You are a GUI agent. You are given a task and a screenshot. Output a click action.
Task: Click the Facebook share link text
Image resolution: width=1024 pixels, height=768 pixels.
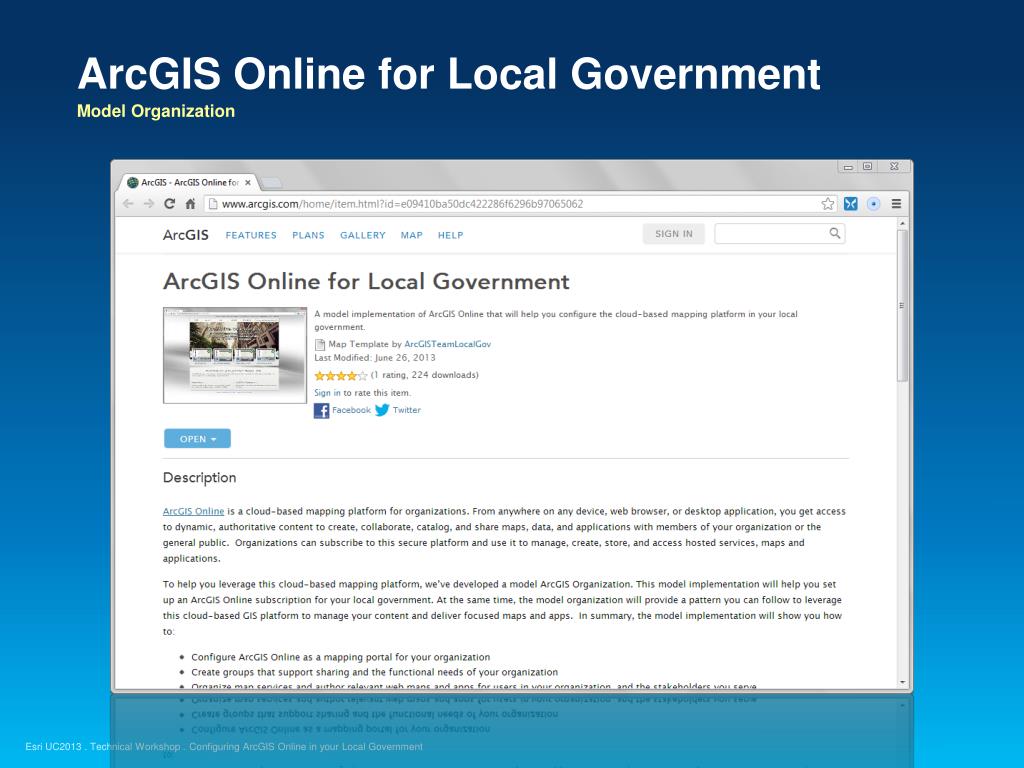[351, 410]
